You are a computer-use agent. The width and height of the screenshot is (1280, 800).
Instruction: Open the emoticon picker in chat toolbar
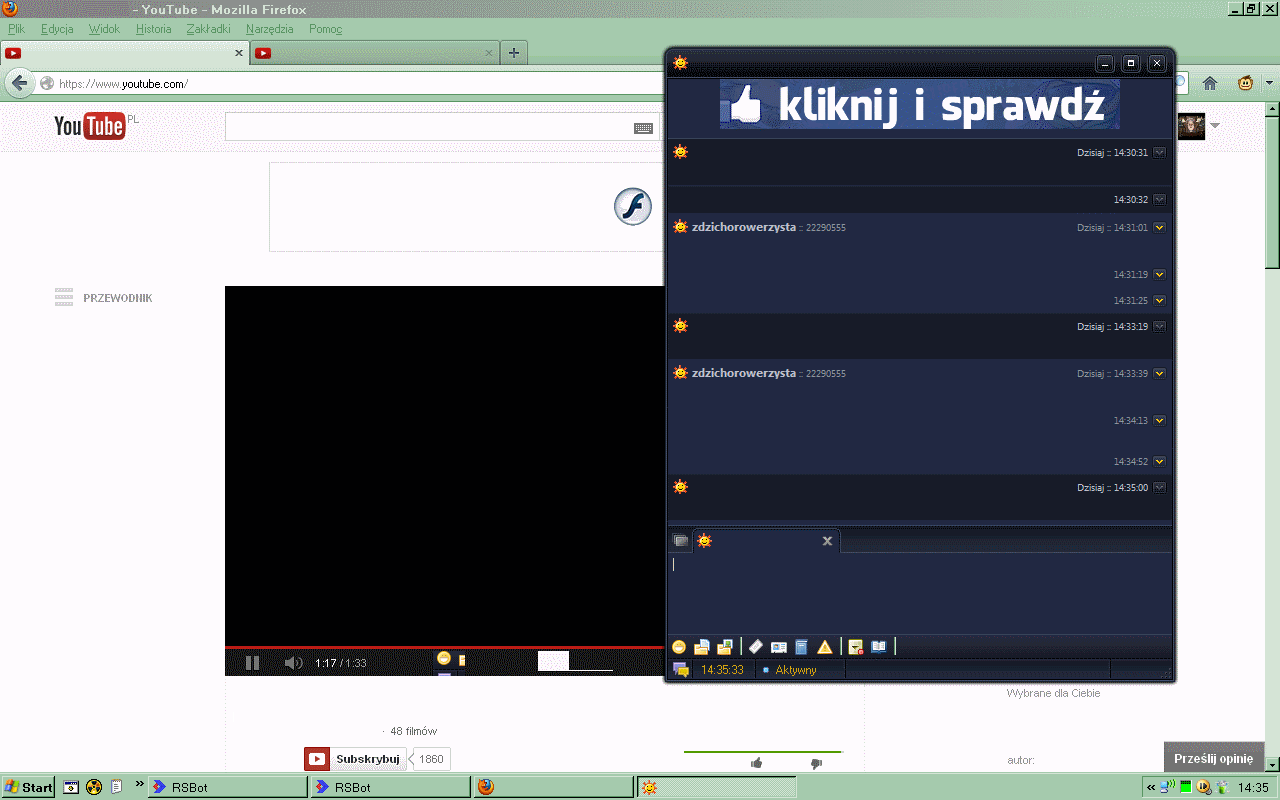tap(679, 647)
